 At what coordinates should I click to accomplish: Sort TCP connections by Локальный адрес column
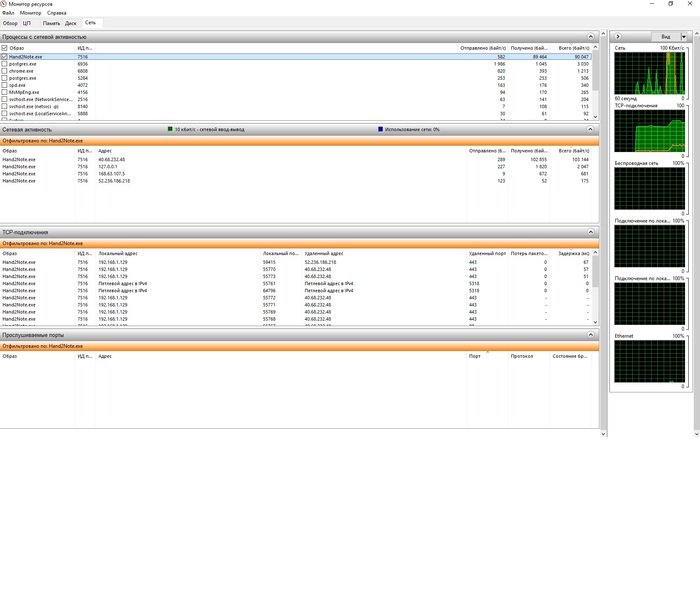click(x=118, y=253)
